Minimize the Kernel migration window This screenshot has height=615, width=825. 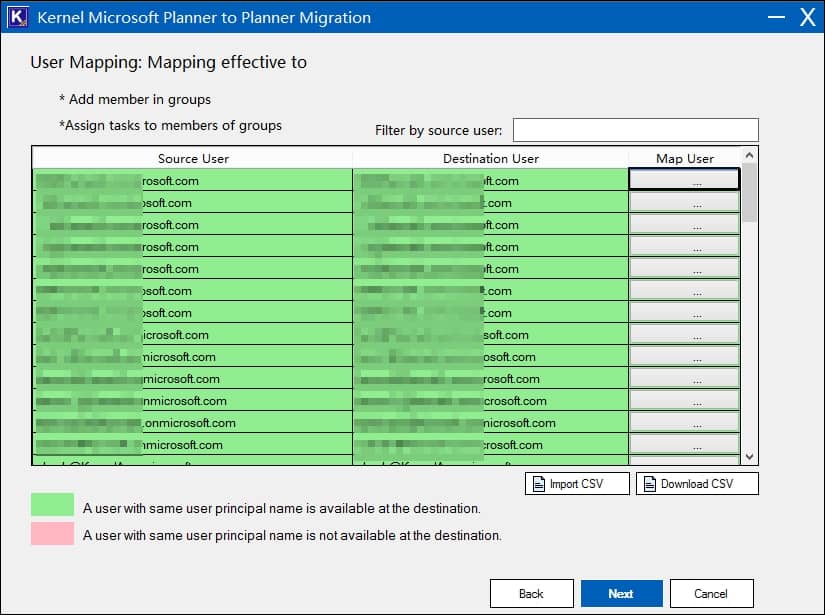coord(776,17)
